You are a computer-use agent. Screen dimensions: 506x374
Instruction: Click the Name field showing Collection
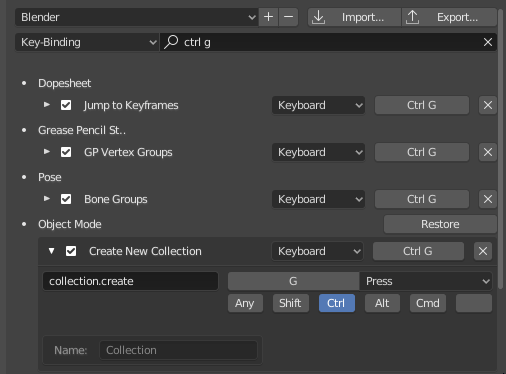[178, 350]
